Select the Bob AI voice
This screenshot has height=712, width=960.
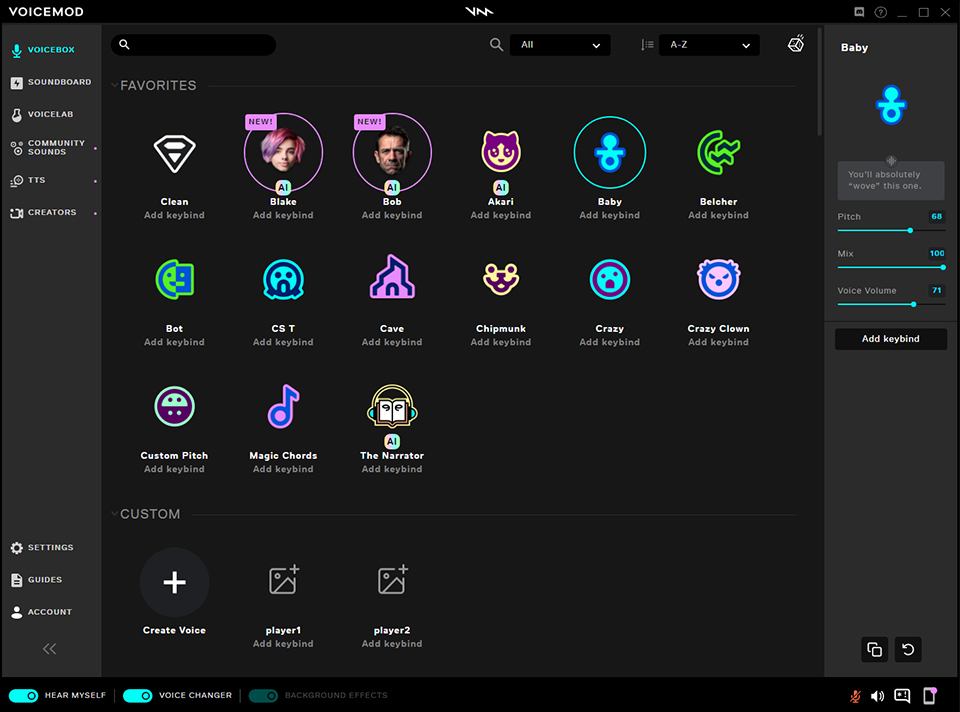392,152
